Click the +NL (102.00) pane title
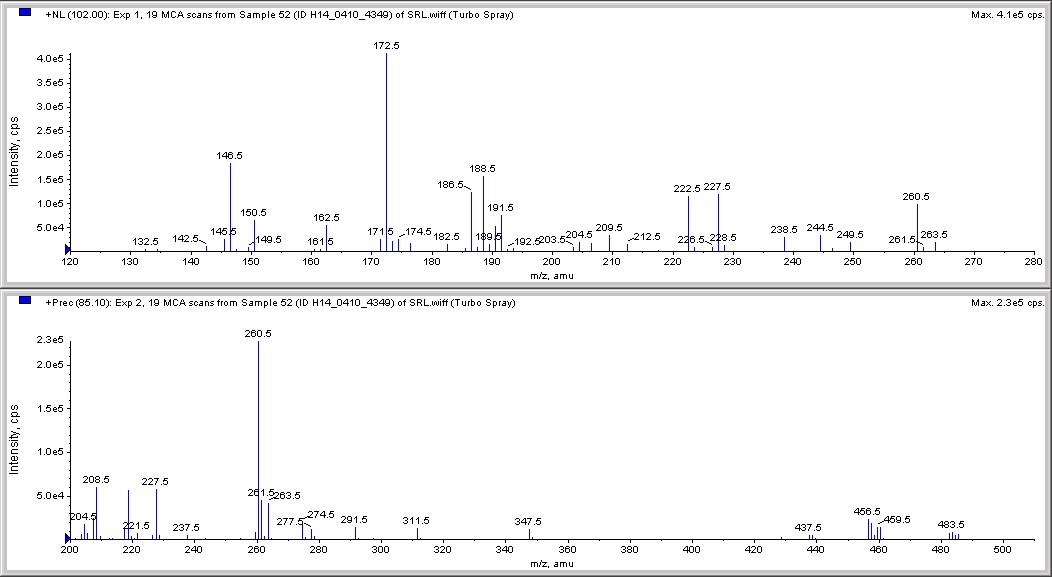1052x577 pixels. (x=279, y=15)
